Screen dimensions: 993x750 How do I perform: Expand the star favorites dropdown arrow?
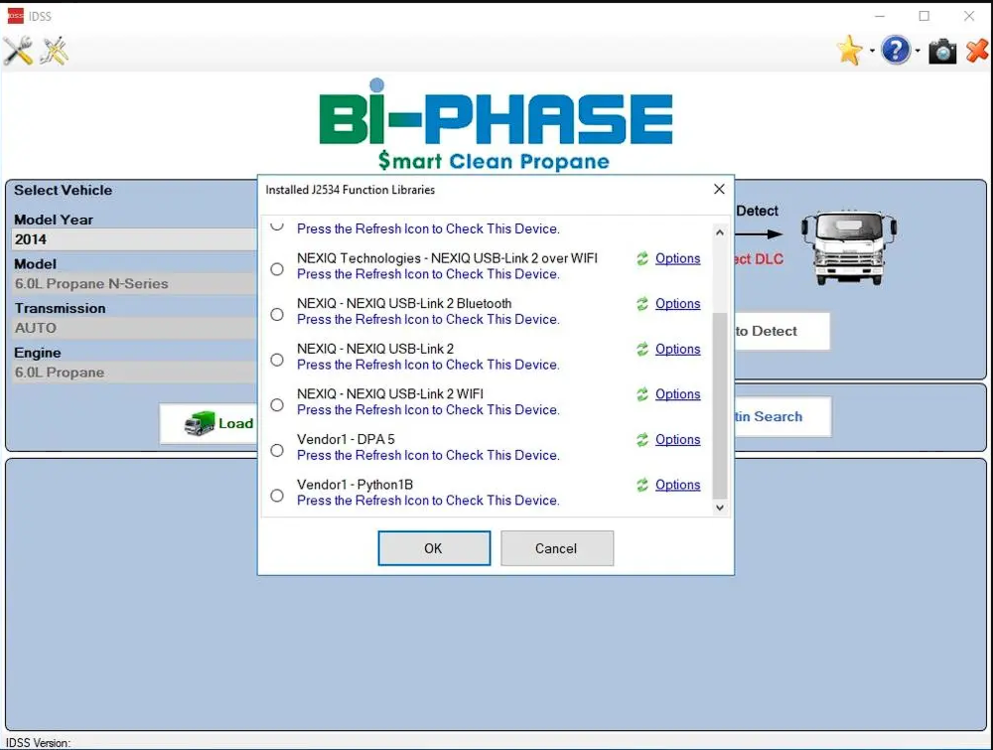coord(872,52)
